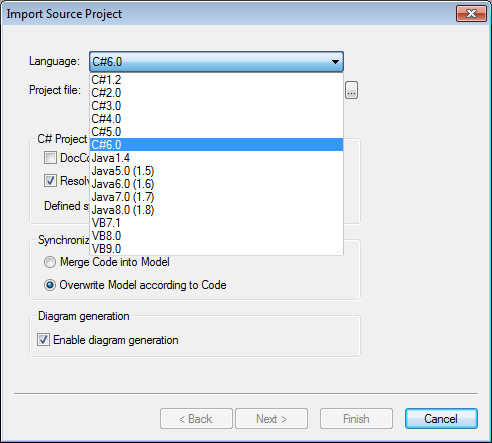492x443 pixels.
Task: Click the Finish button
Action: pyautogui.click(x=356, y=419)
